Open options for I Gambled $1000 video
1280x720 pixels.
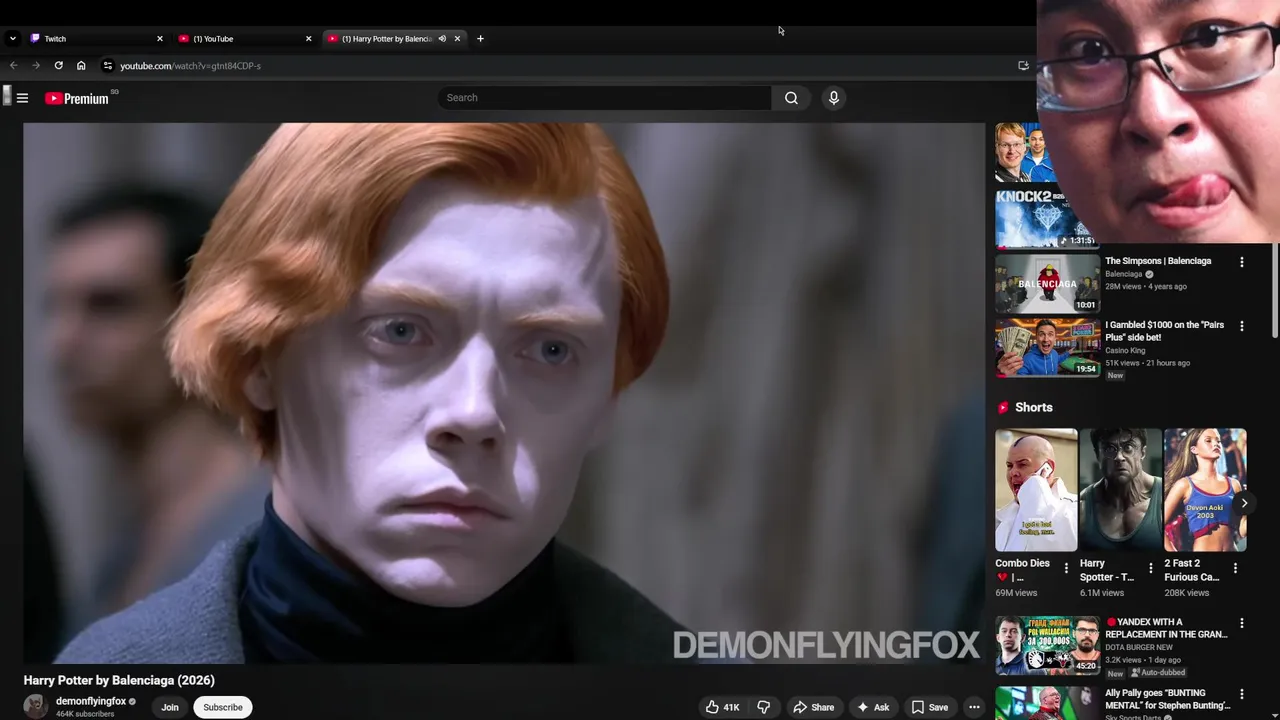coord(1242,326)
